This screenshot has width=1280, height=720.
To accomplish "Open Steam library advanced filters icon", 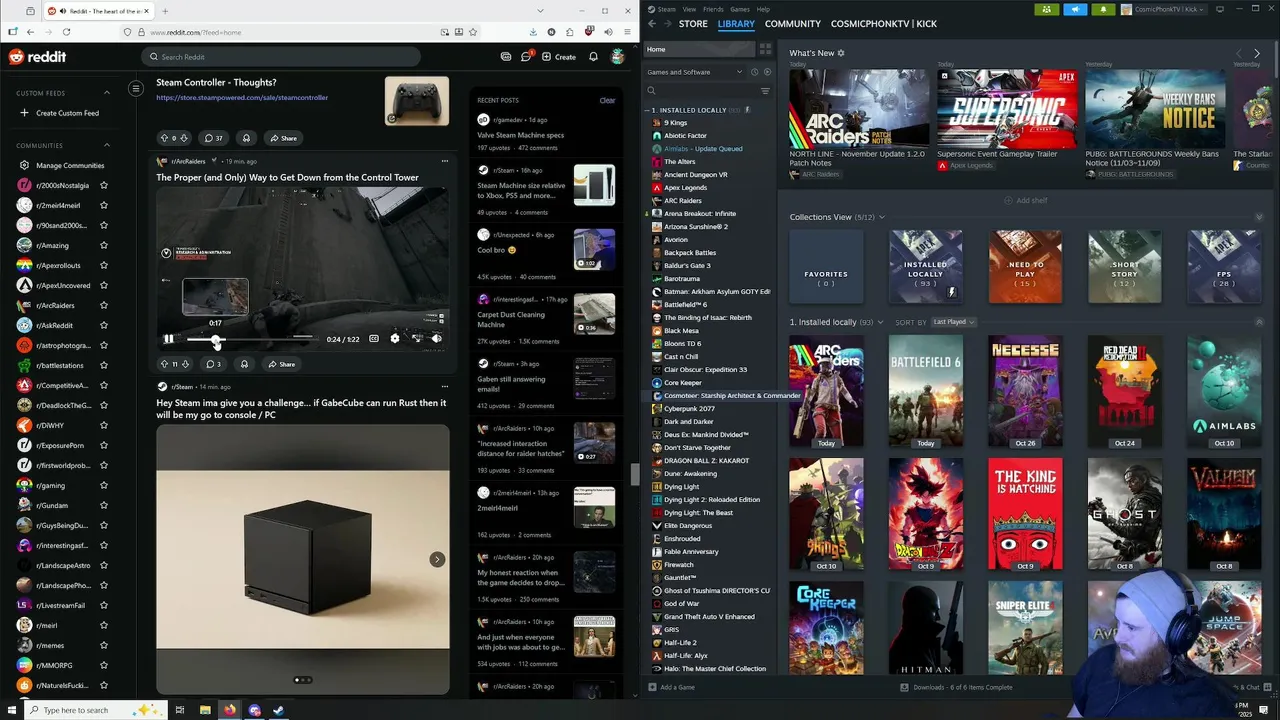I will coord(765,91).
